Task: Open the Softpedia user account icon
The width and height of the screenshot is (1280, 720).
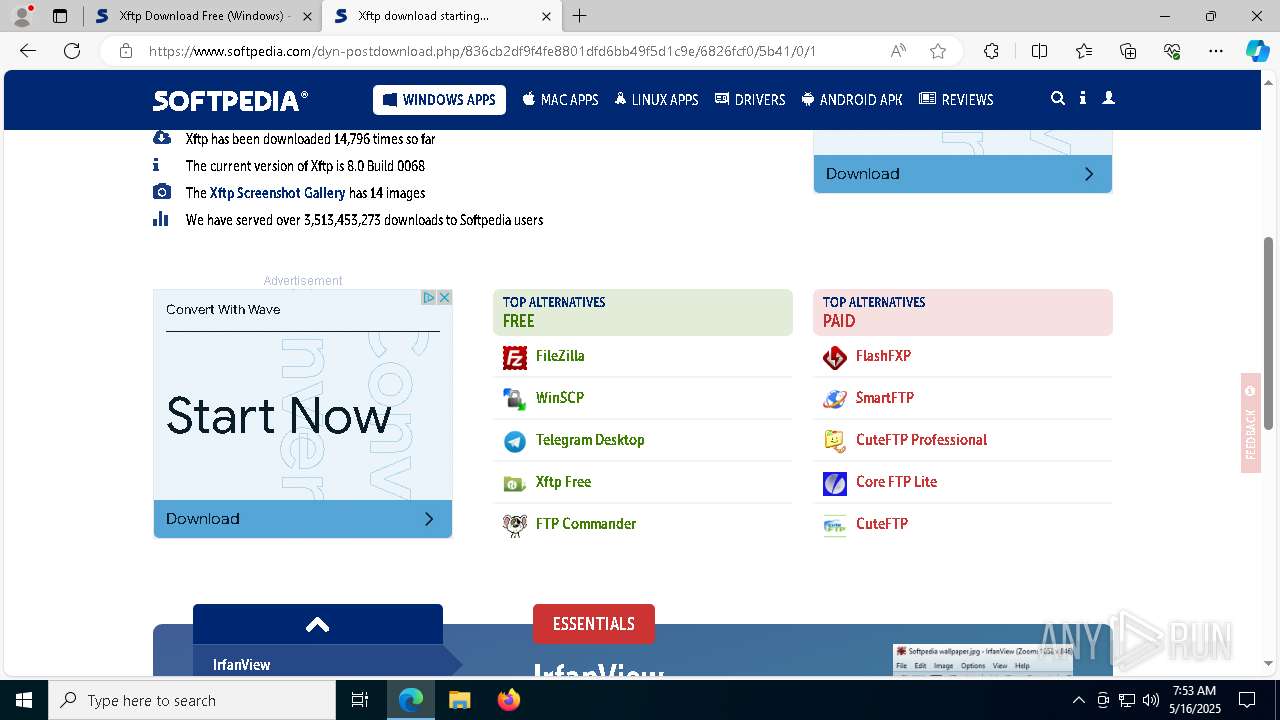Action: click(x=1108, y=99)
